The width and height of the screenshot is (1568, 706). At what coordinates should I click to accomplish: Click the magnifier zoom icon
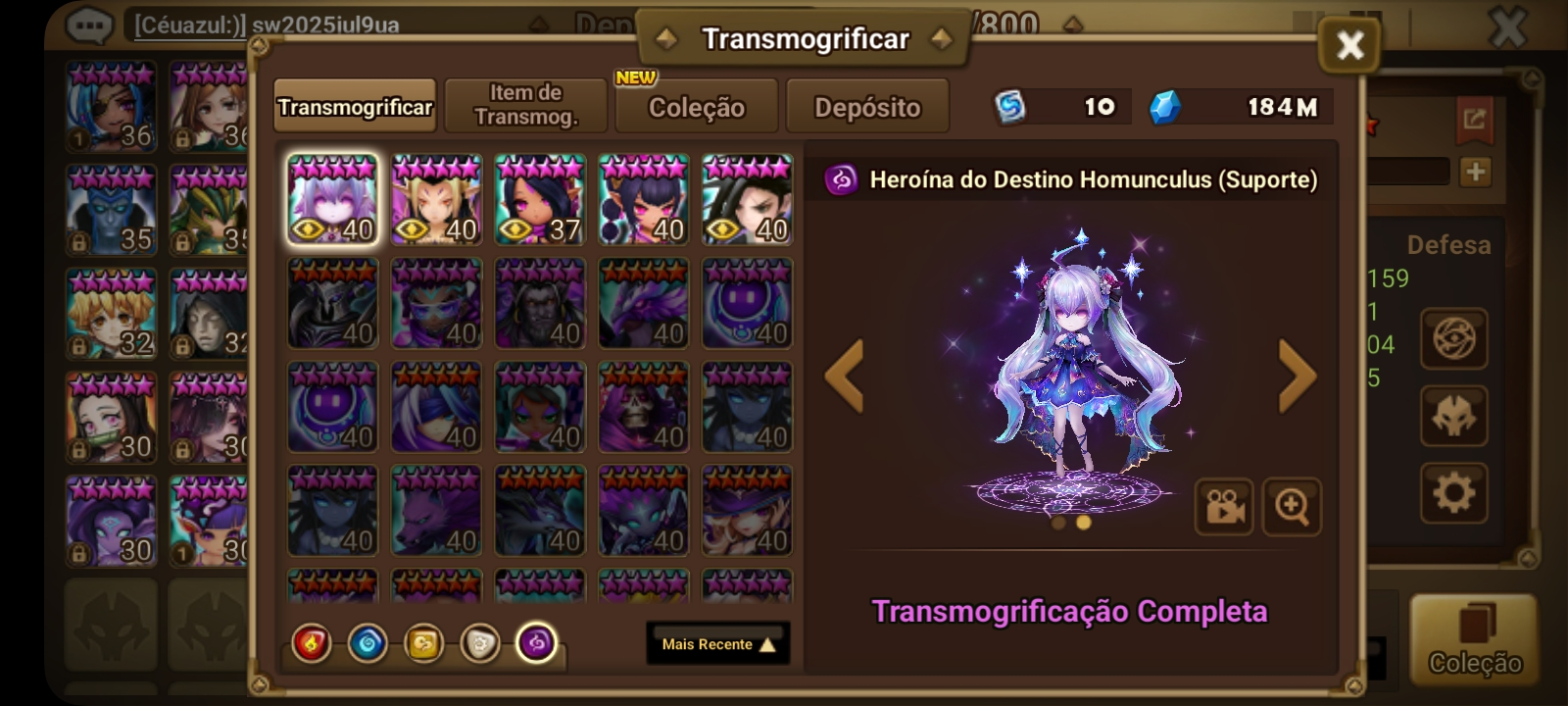tap(1292, 507)
